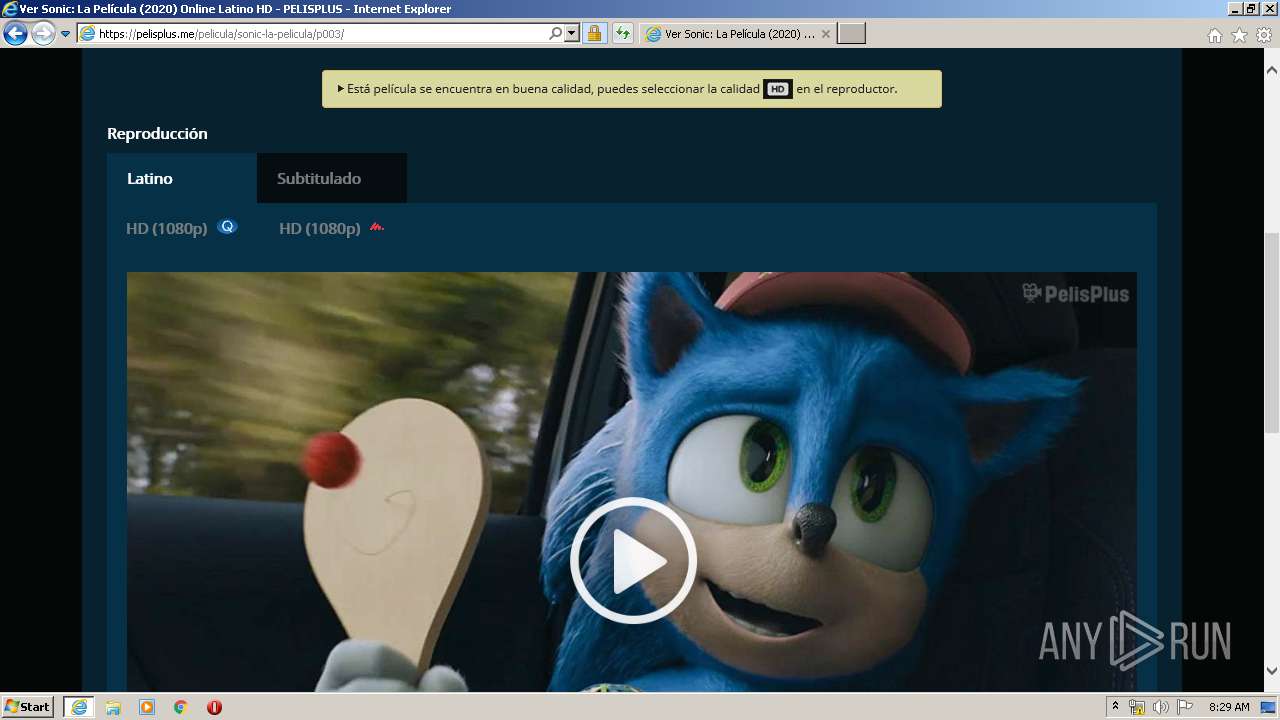1280x720 pixels.
Task: Click the search magnifier icon in address bar
Action: pyautogui.click(x=556, y=34)
